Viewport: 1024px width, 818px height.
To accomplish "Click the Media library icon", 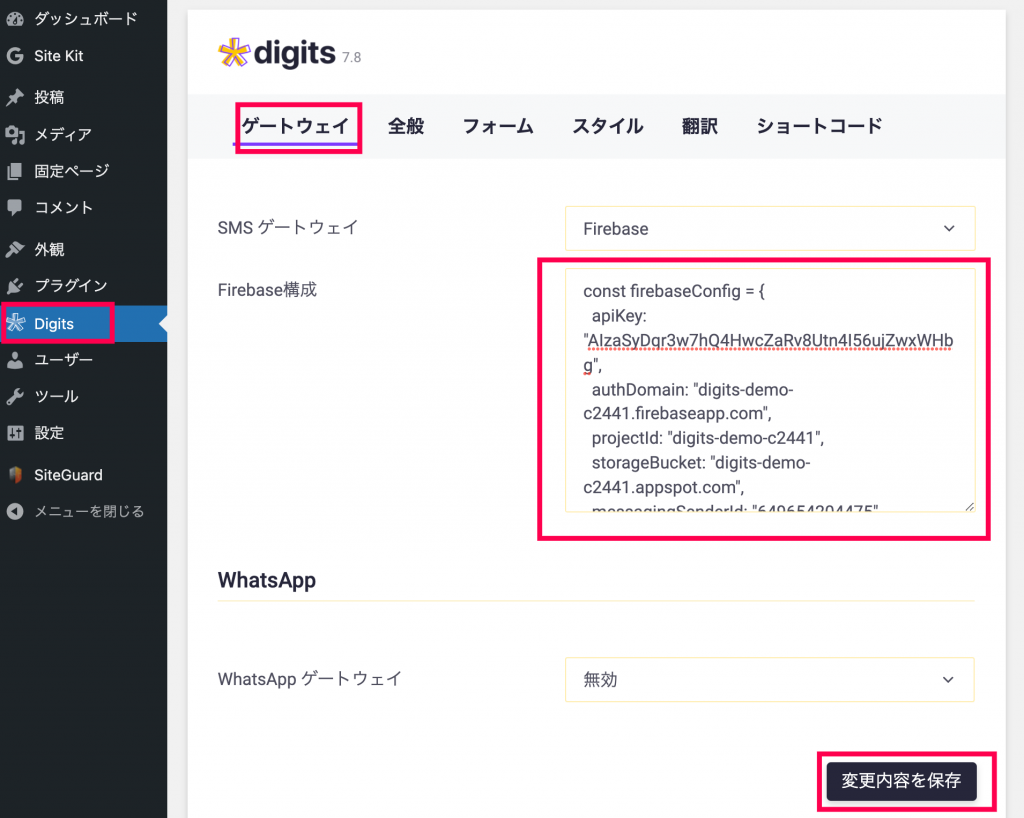I will [x=15, y=134].
